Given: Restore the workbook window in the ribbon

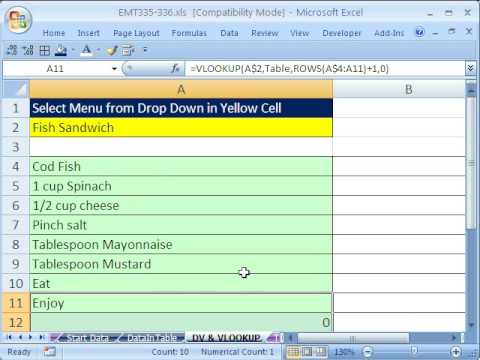Looking at the screenshot, I should (452, 32).
